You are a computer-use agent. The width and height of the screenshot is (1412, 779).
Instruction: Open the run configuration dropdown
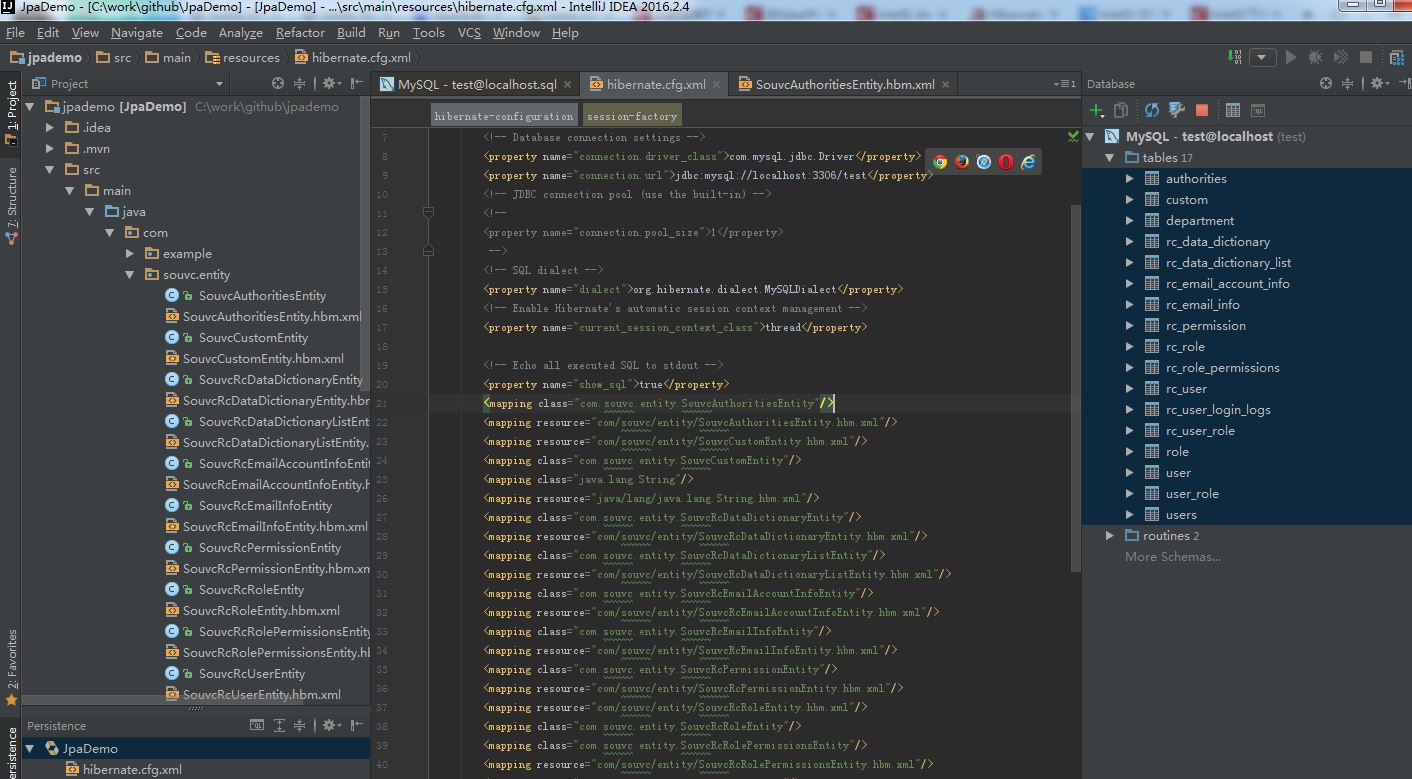[1263, 57]
